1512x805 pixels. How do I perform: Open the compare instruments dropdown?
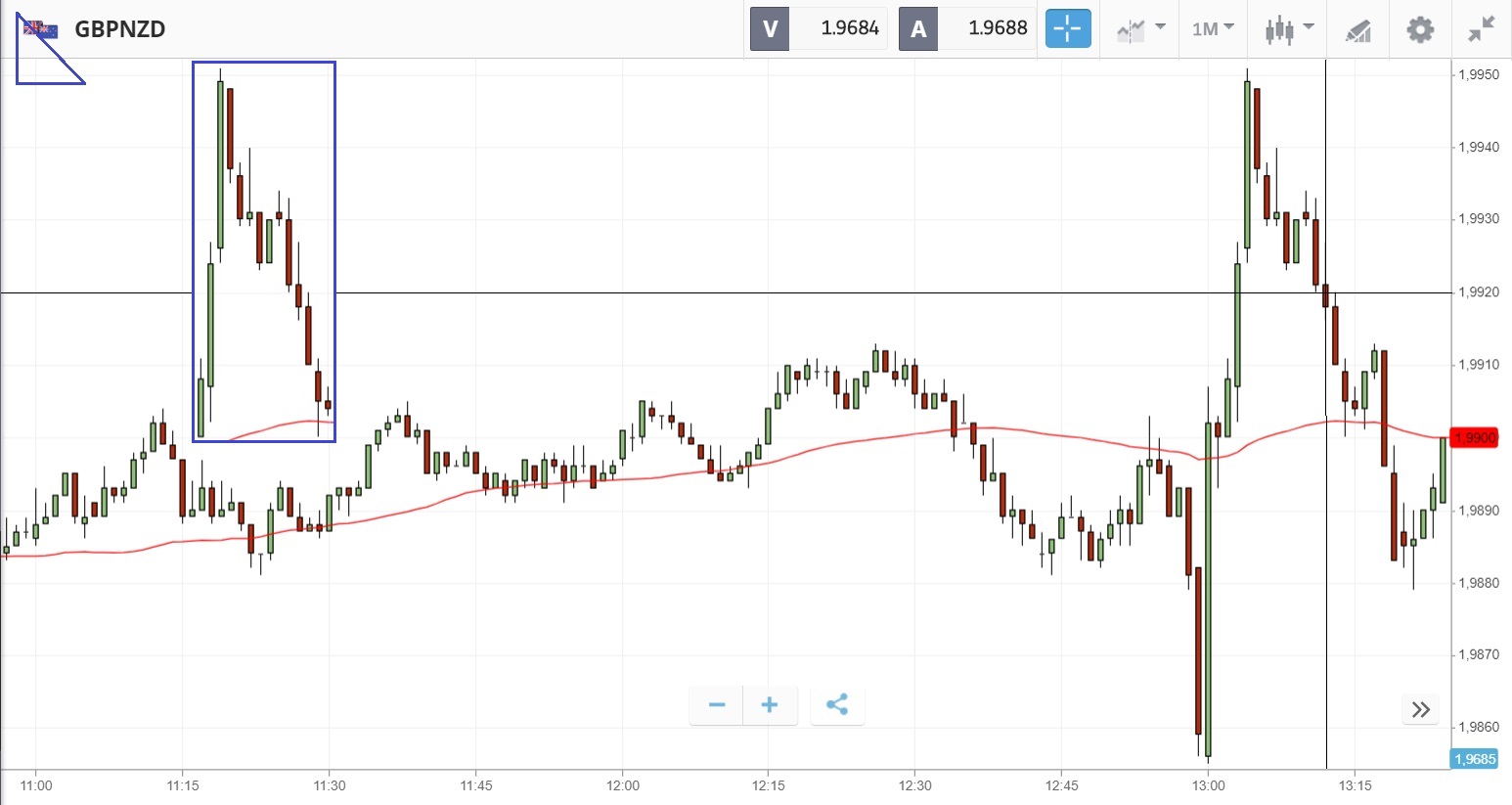[1140, 28]
